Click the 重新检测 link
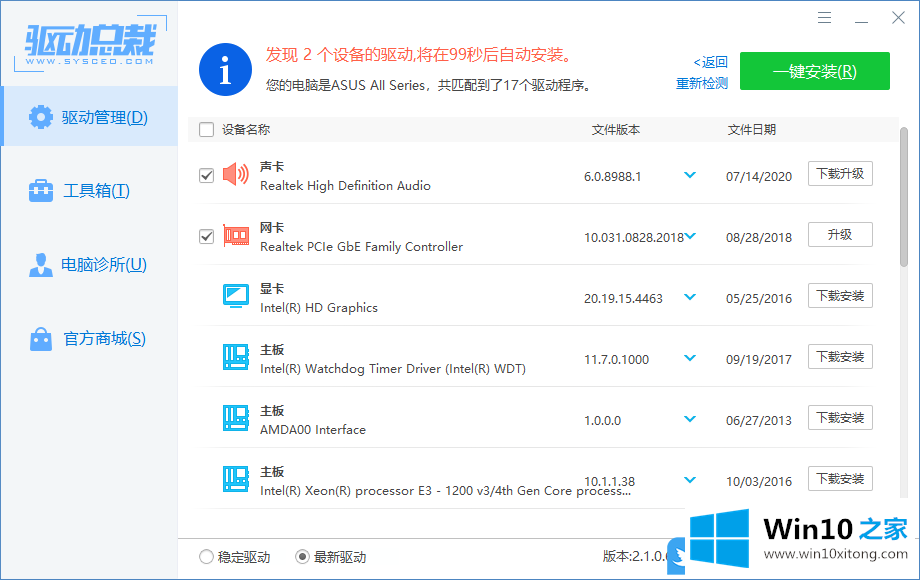The height and width of the screenshot is (580, 920). click(702, 83)
